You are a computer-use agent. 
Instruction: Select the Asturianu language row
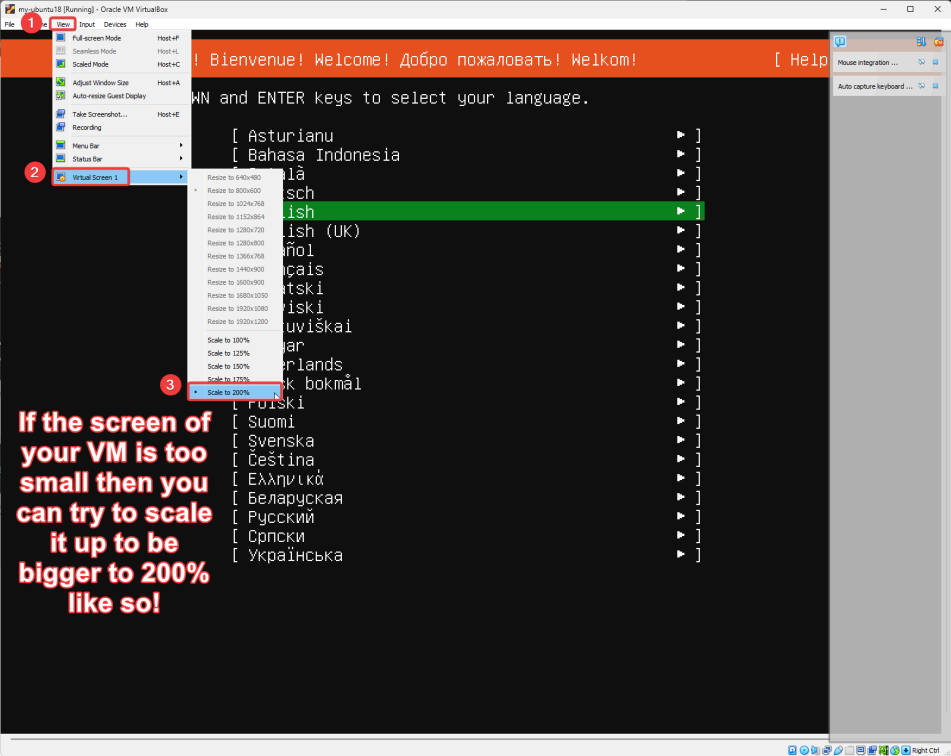pos(466,136)
